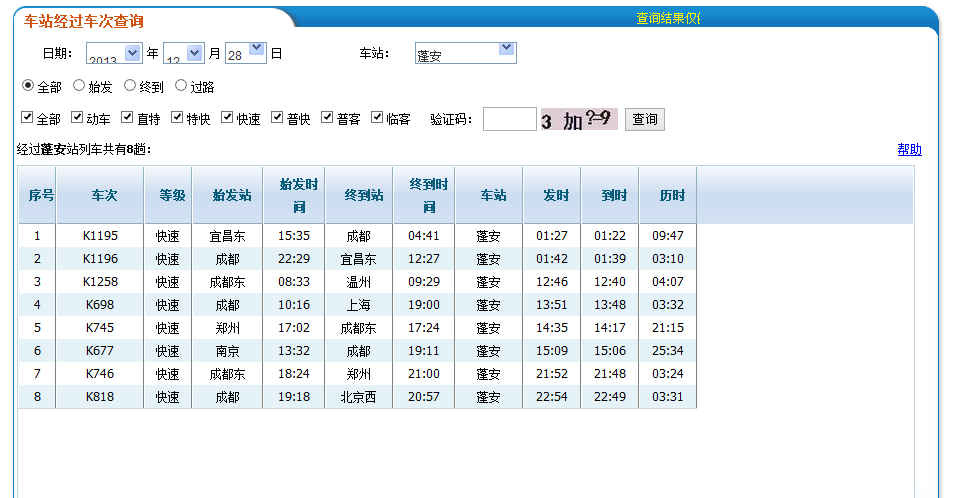Uncheck the 动车 checkbox

click(78, 118)
